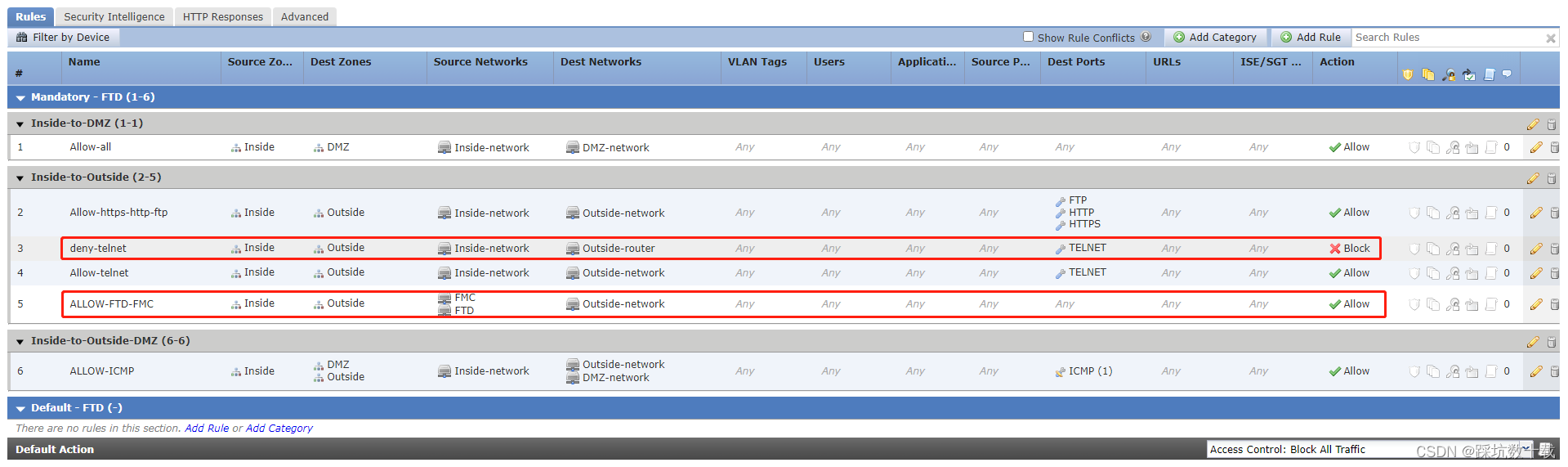Toggle Show Rule Conflicts checkbox
The height and width of the screenshot is (467, 1568).
[1028, 37]
